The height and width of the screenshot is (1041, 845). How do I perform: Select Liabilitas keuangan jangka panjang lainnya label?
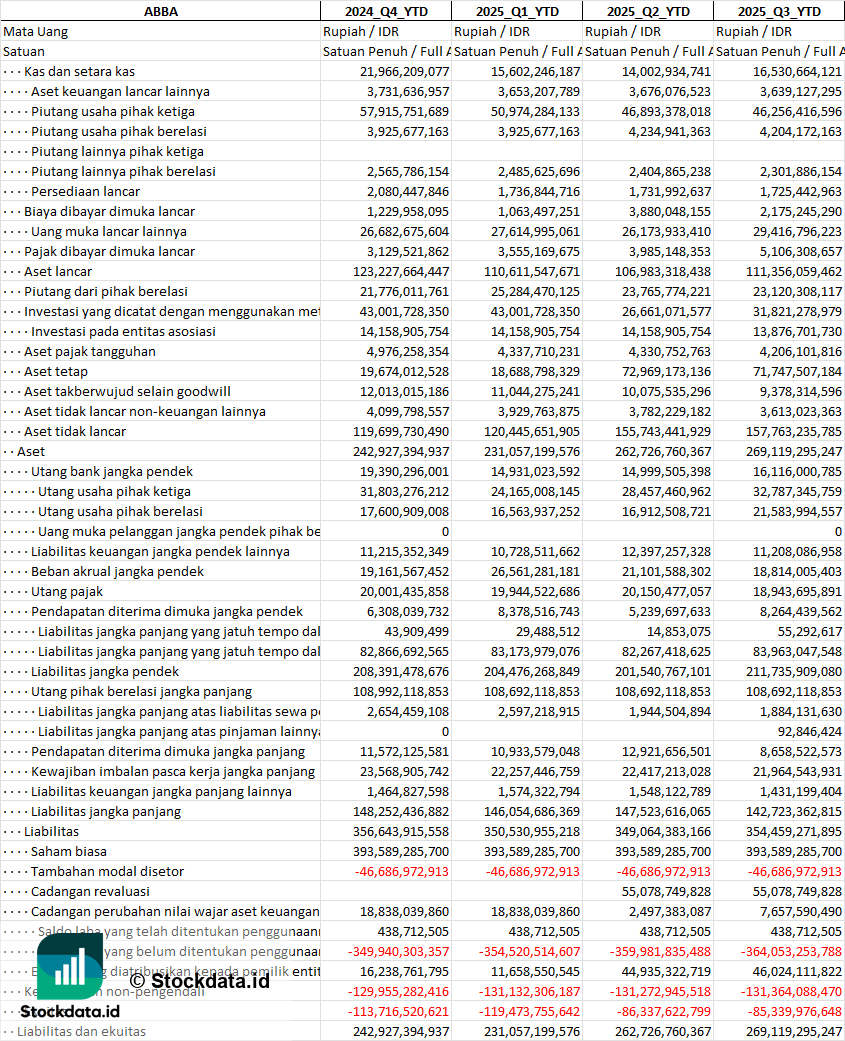(x=161, y=791)
